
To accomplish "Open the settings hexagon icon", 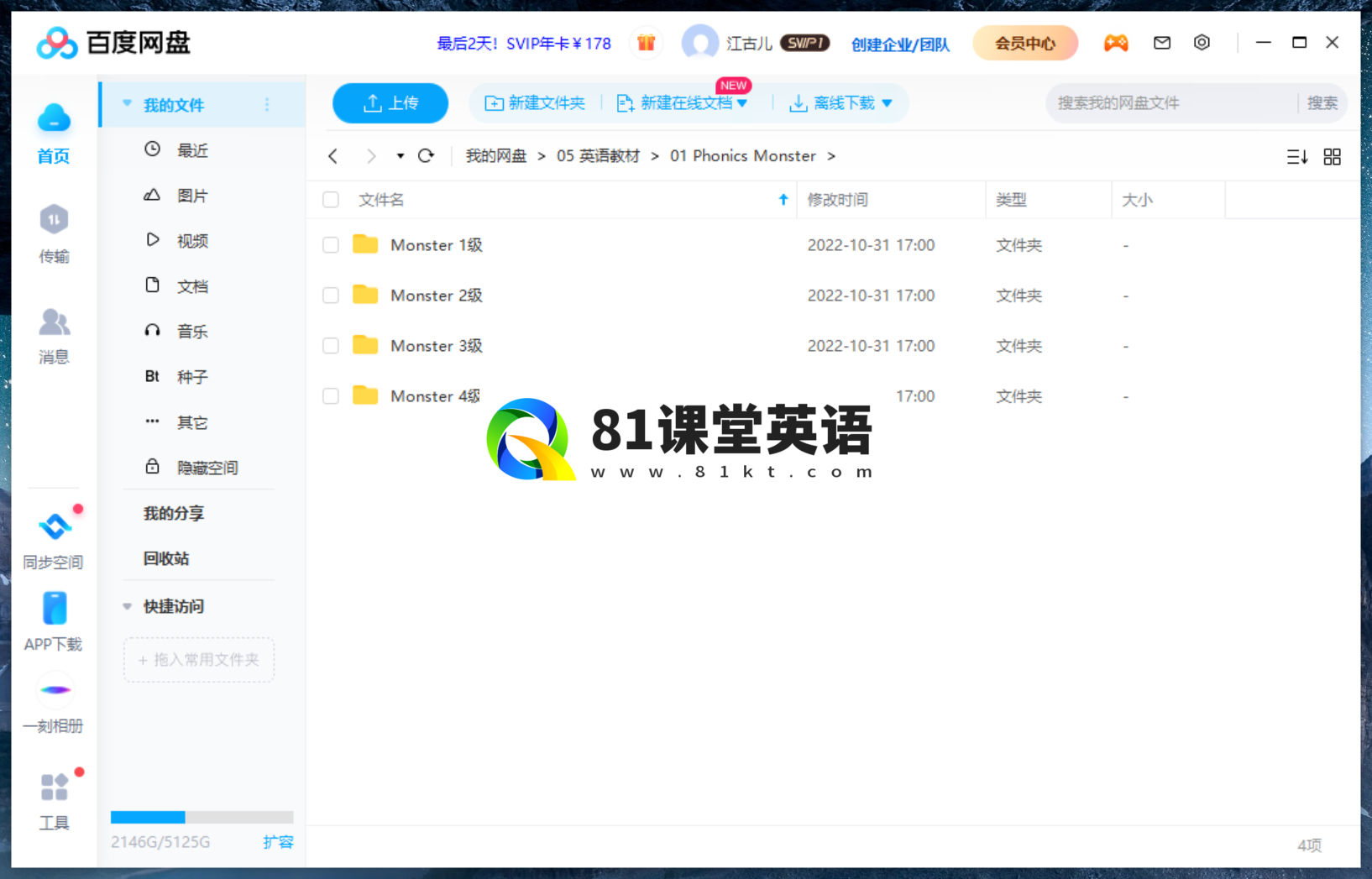I will pos(1202,43).
